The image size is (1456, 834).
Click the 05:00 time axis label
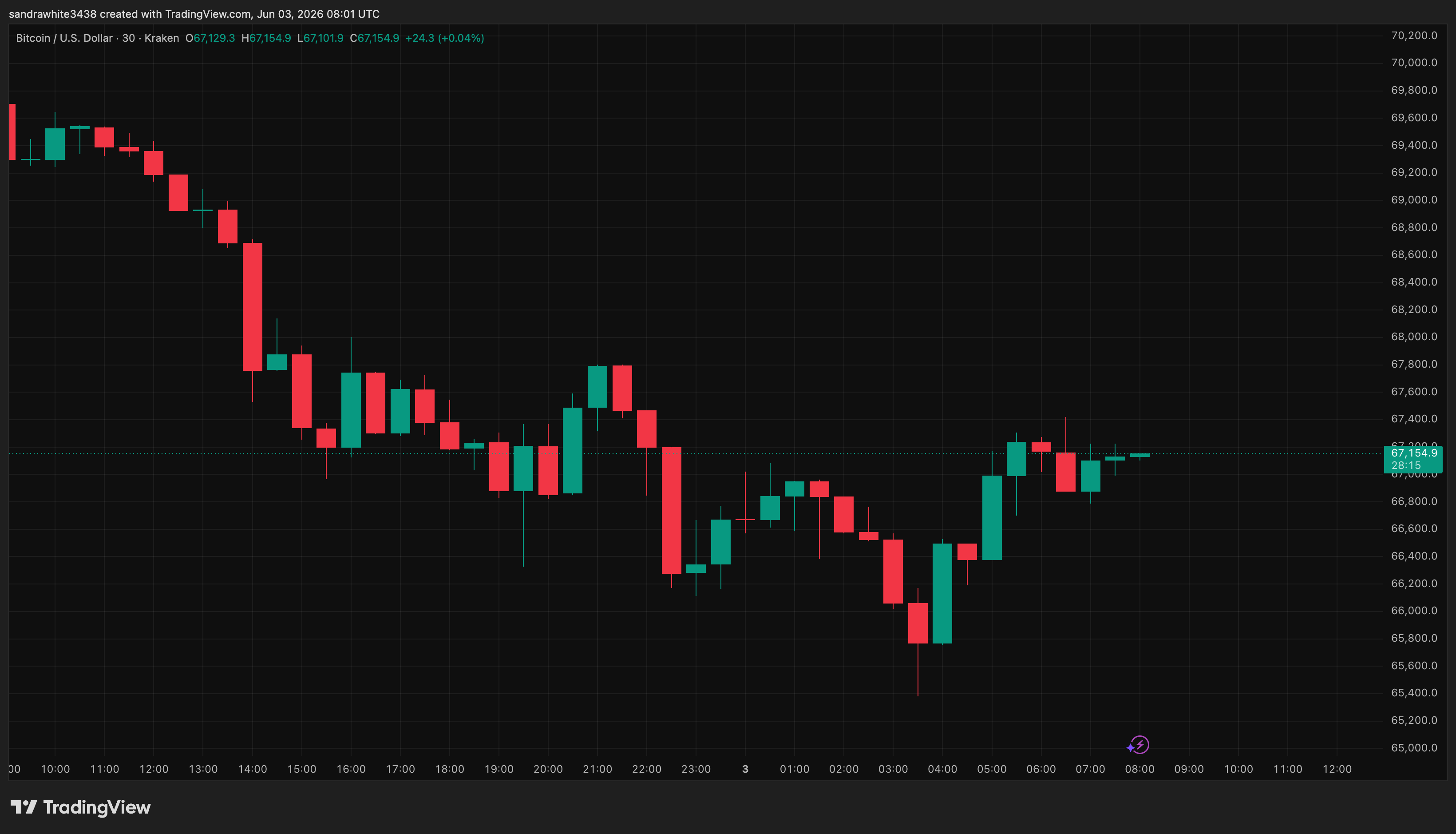tap(992, 769)
